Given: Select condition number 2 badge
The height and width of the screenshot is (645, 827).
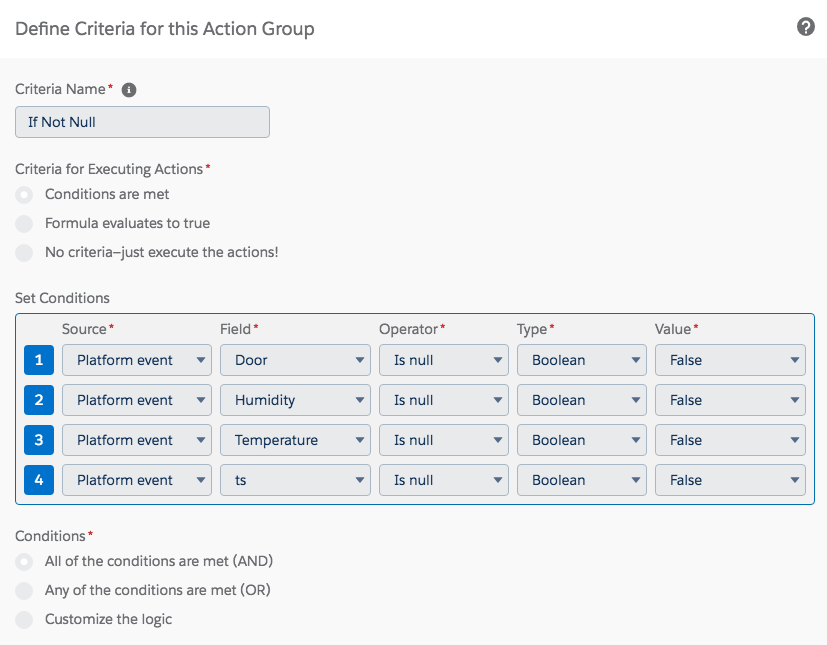Looking at the screenshot, I should (x=39, y=400).
